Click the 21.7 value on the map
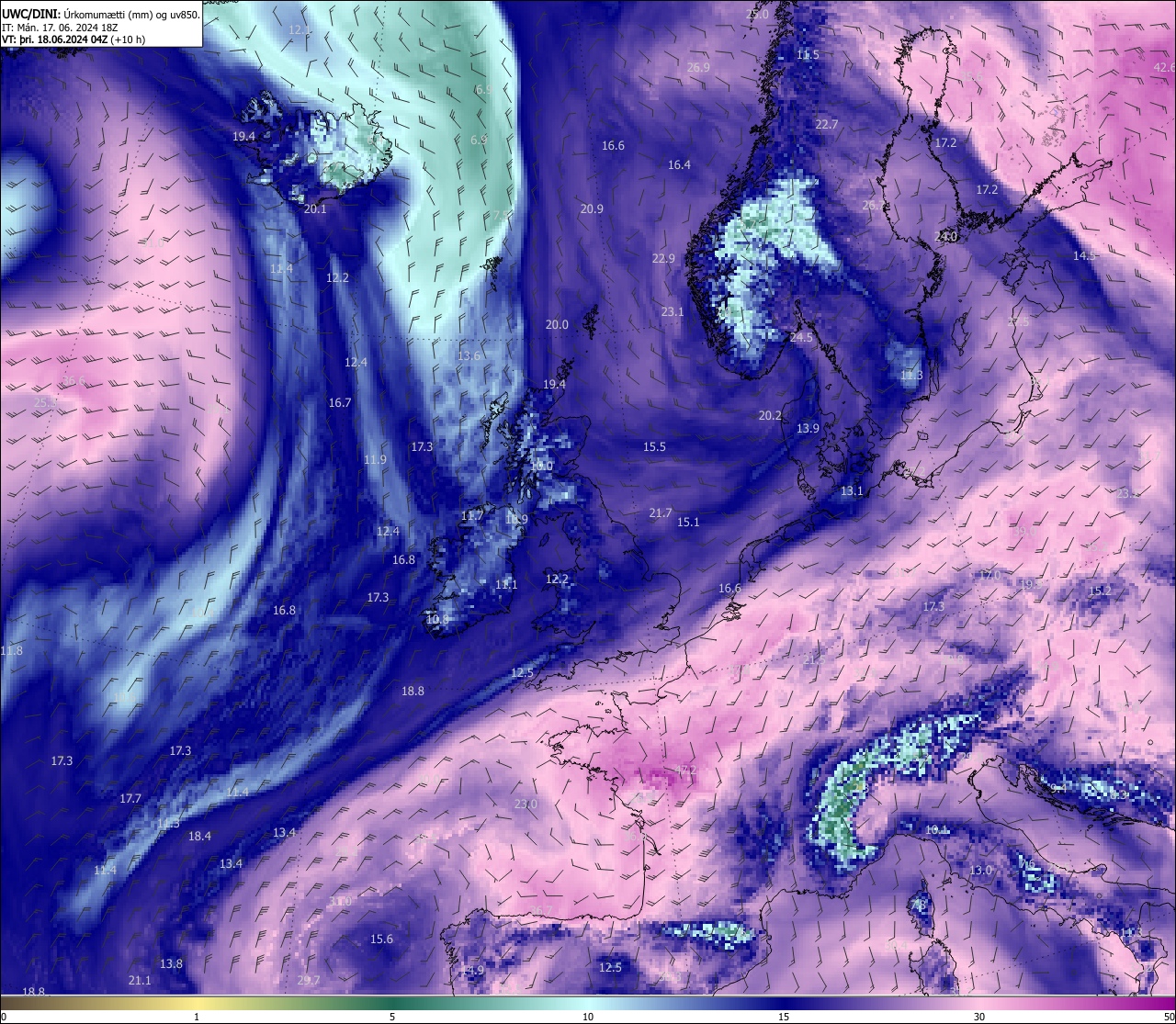The image size is (1176, 1024). click(660, 513)
